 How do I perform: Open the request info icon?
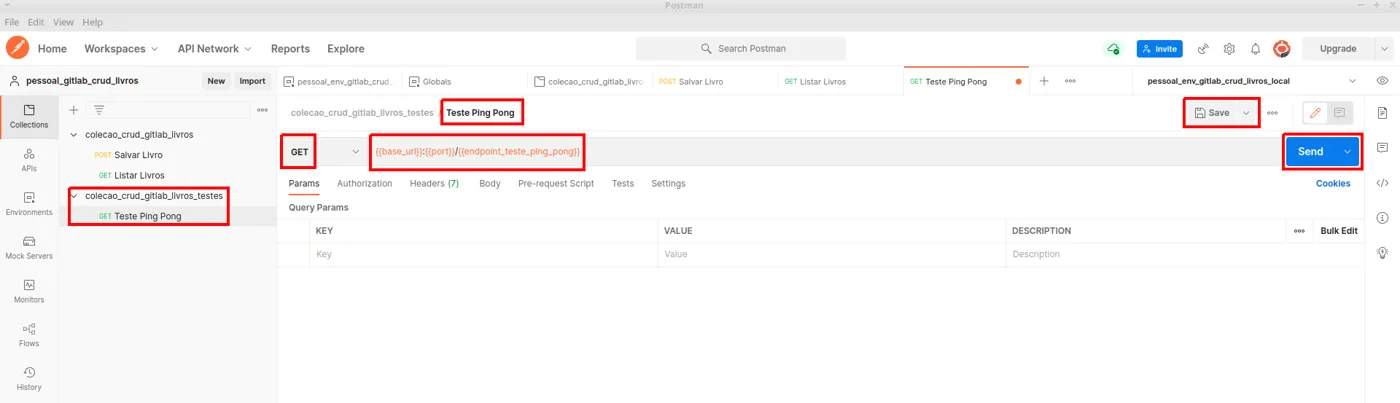click(1382, 217)
